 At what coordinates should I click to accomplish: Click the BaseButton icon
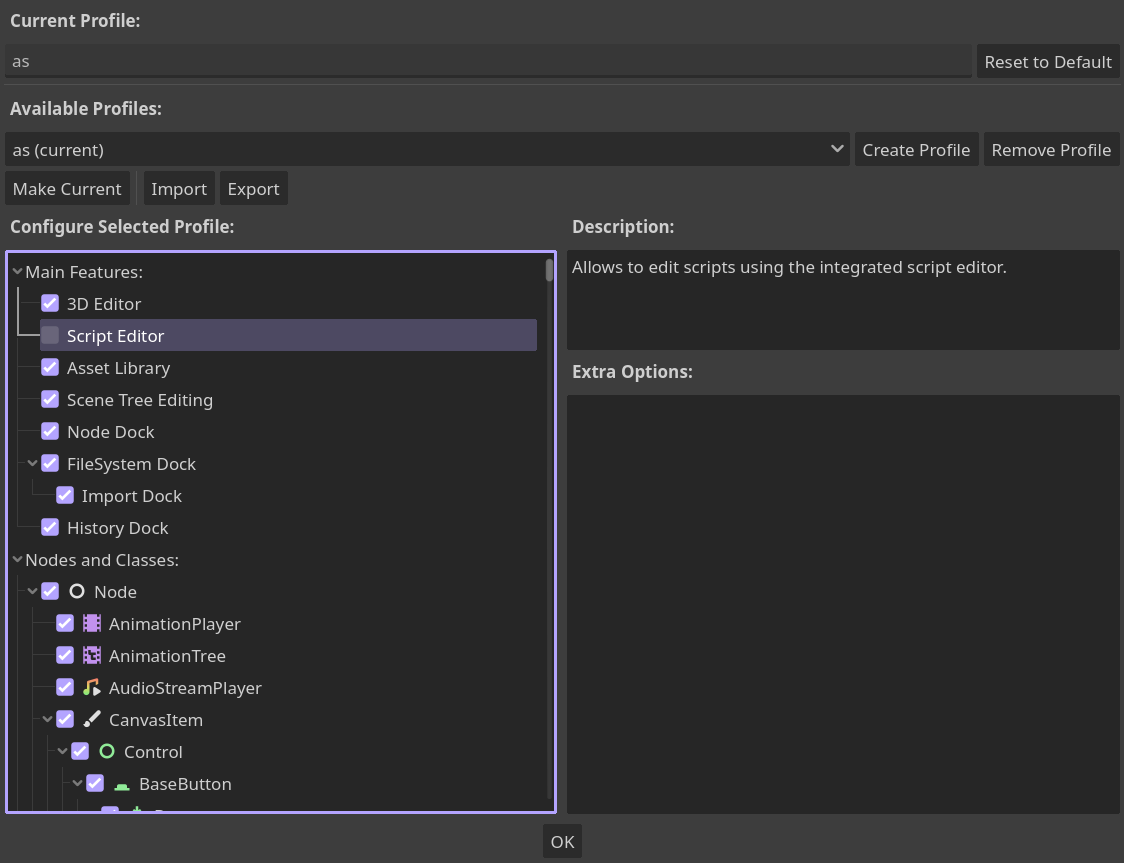[x=121, y=783]
